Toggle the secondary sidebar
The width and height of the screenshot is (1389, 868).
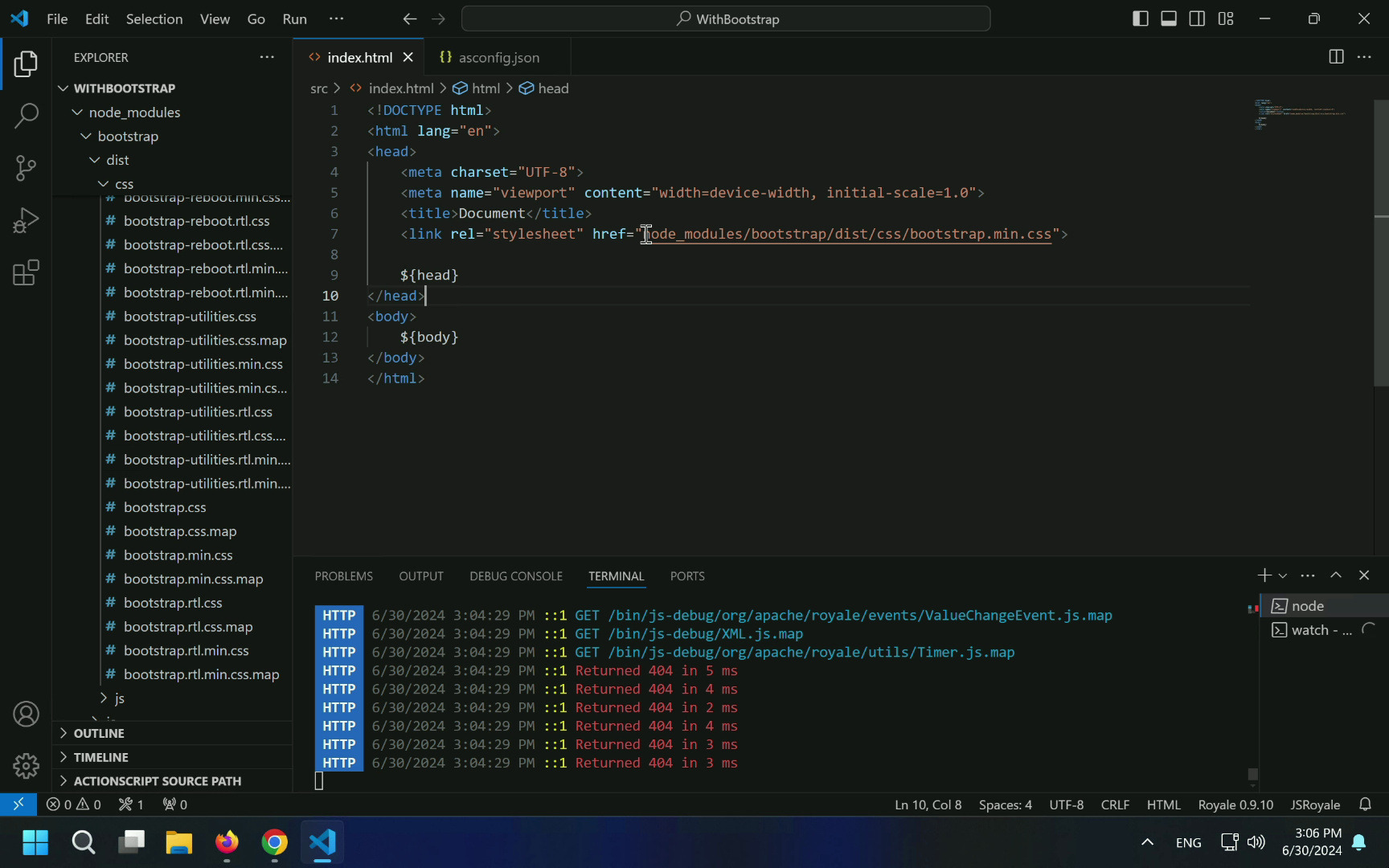coord(1197,18)
